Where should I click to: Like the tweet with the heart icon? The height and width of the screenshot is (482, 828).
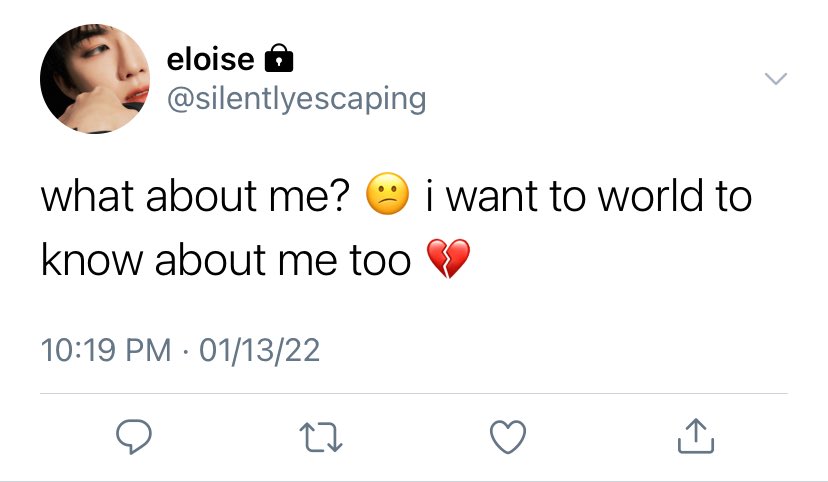pos(508,437)
